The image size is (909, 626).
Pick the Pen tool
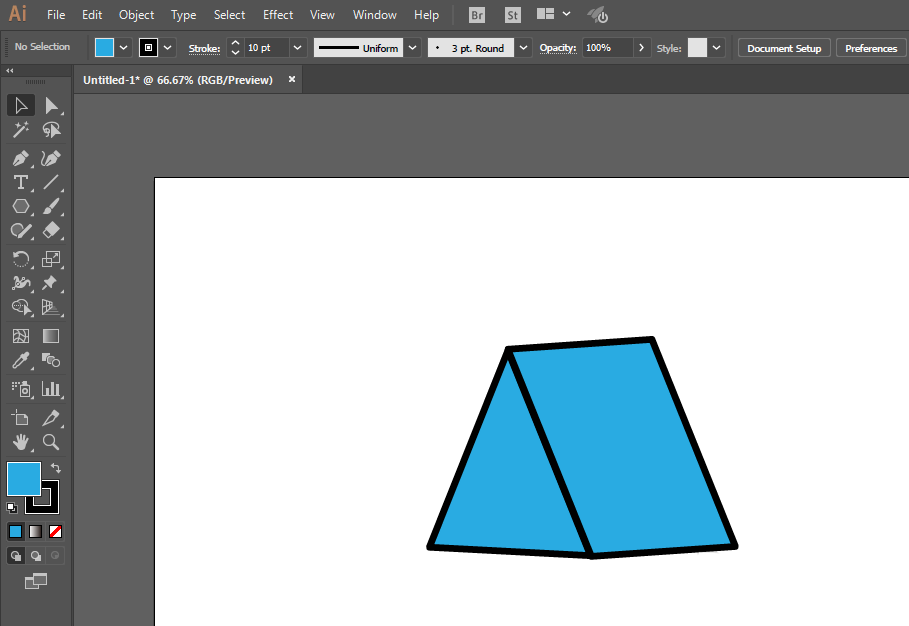point(20,158)
